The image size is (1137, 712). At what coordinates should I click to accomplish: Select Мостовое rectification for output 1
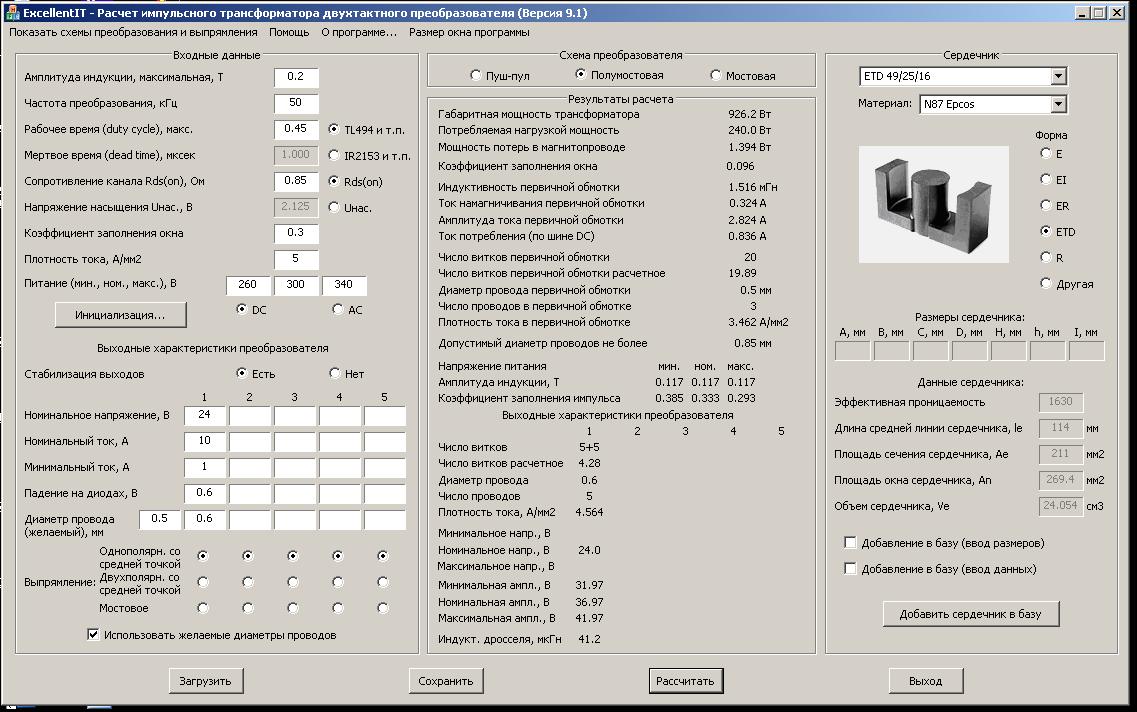pos(203,608)
